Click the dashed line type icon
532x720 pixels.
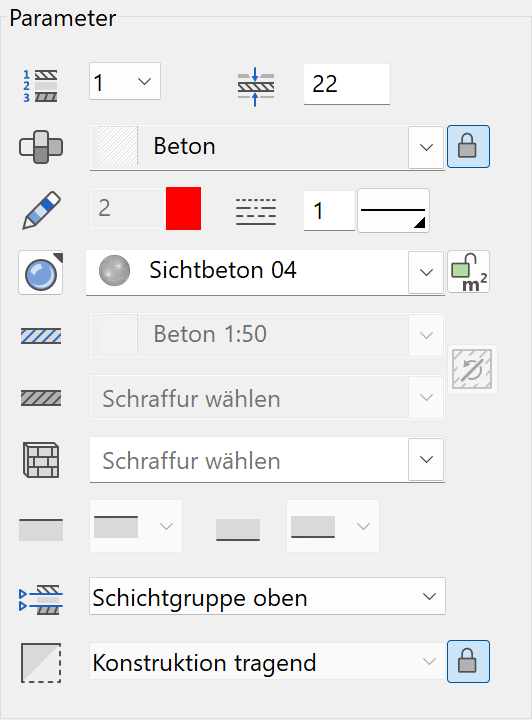coord(256,212)
